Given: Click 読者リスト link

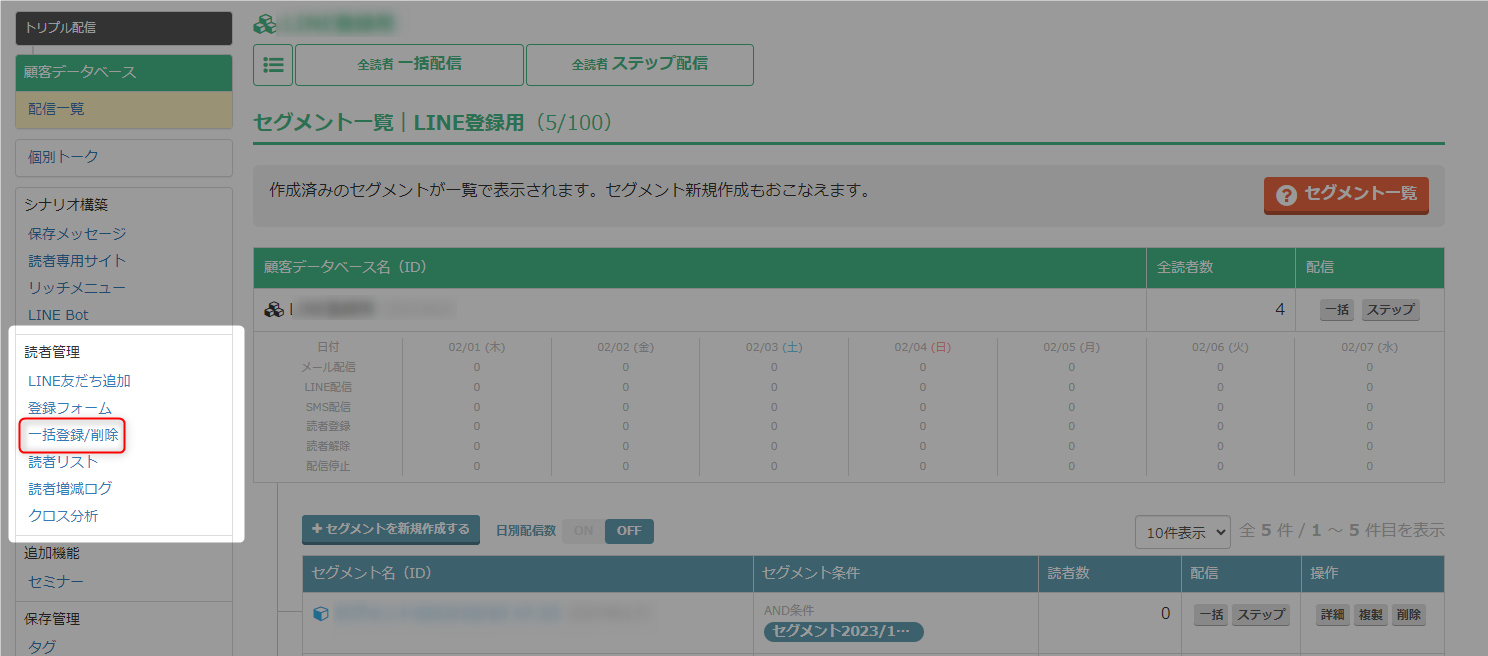Looking at the screenshot, I should tap(63, 462).
